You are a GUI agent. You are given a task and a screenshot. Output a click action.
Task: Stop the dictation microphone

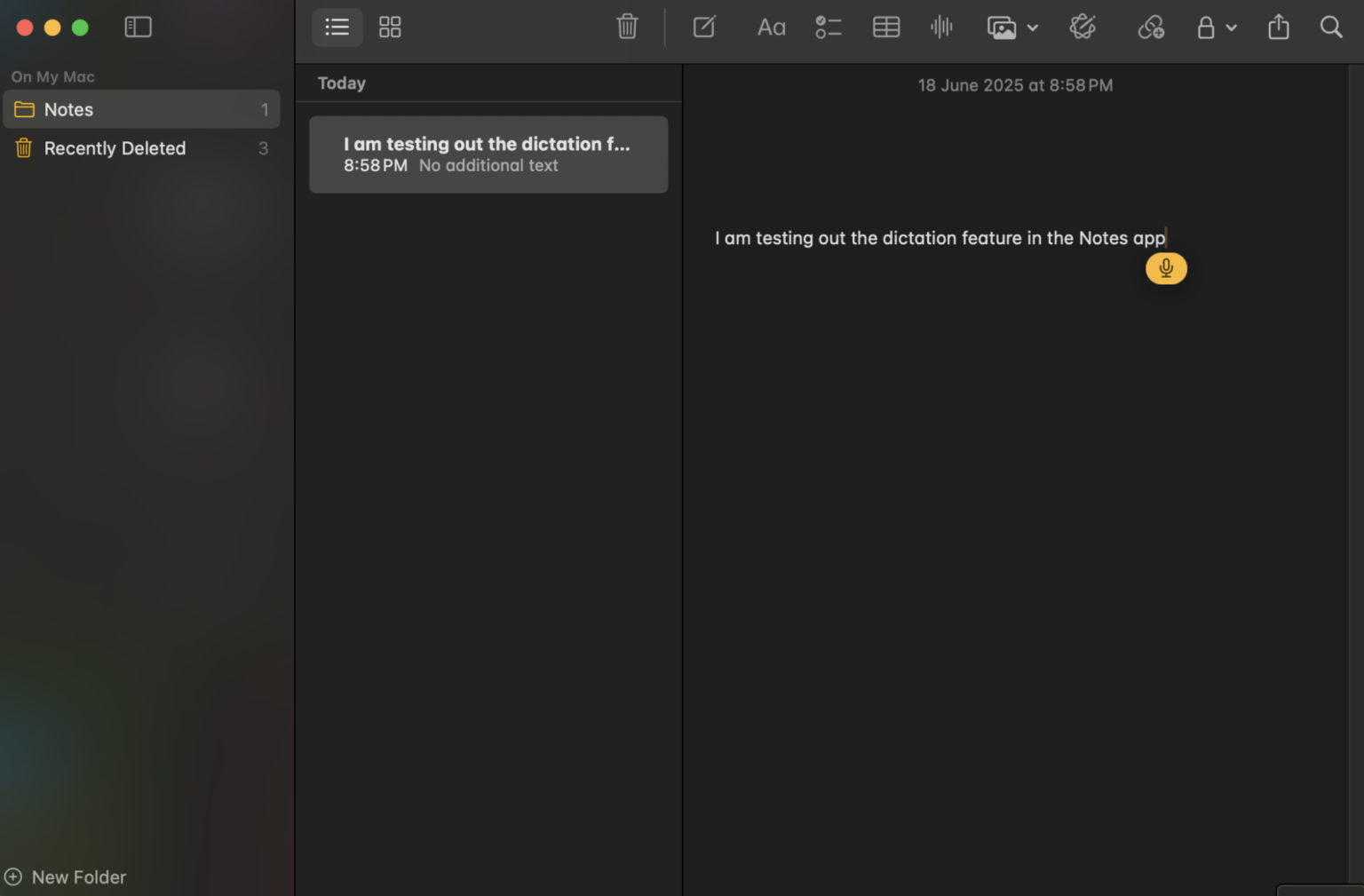[1166, 268]
